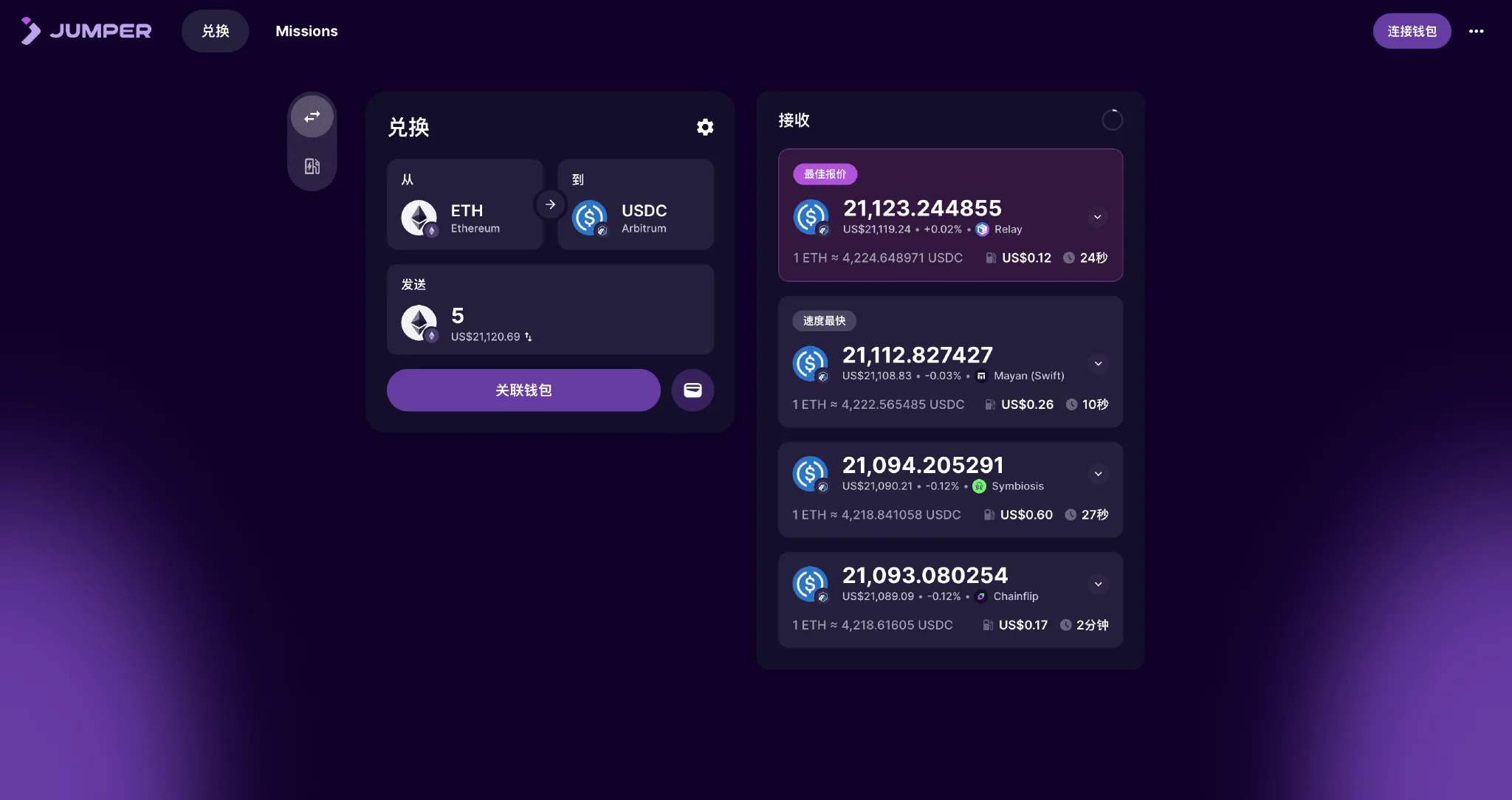
Task: Expand the Chainflip route details
Action: coord(1098,584)
